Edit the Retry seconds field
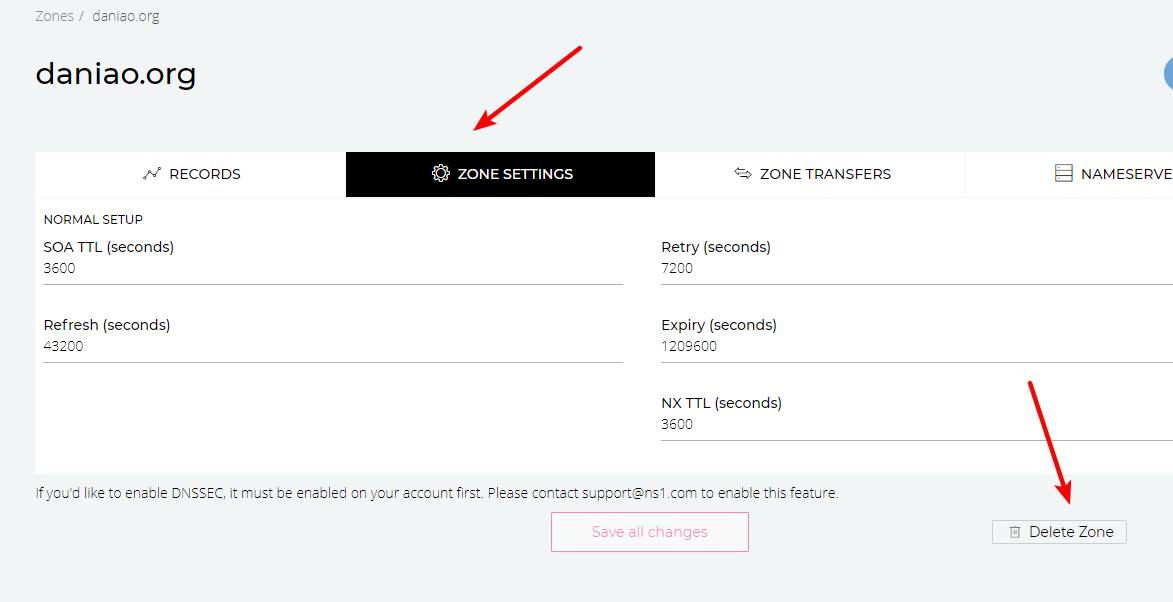Viewport: 1173px width, 602px height. pos(917,268)
